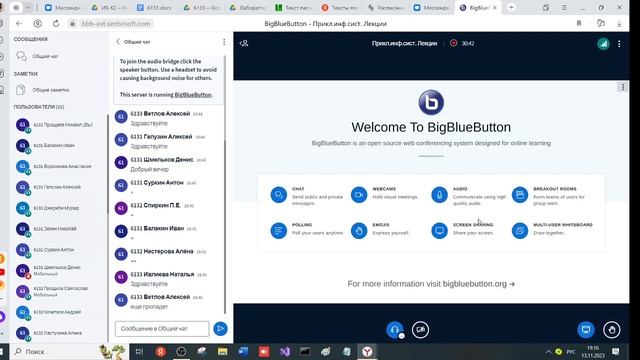
Task: Open the meeting options three-dot menu
Action: [x=619, y=44]
